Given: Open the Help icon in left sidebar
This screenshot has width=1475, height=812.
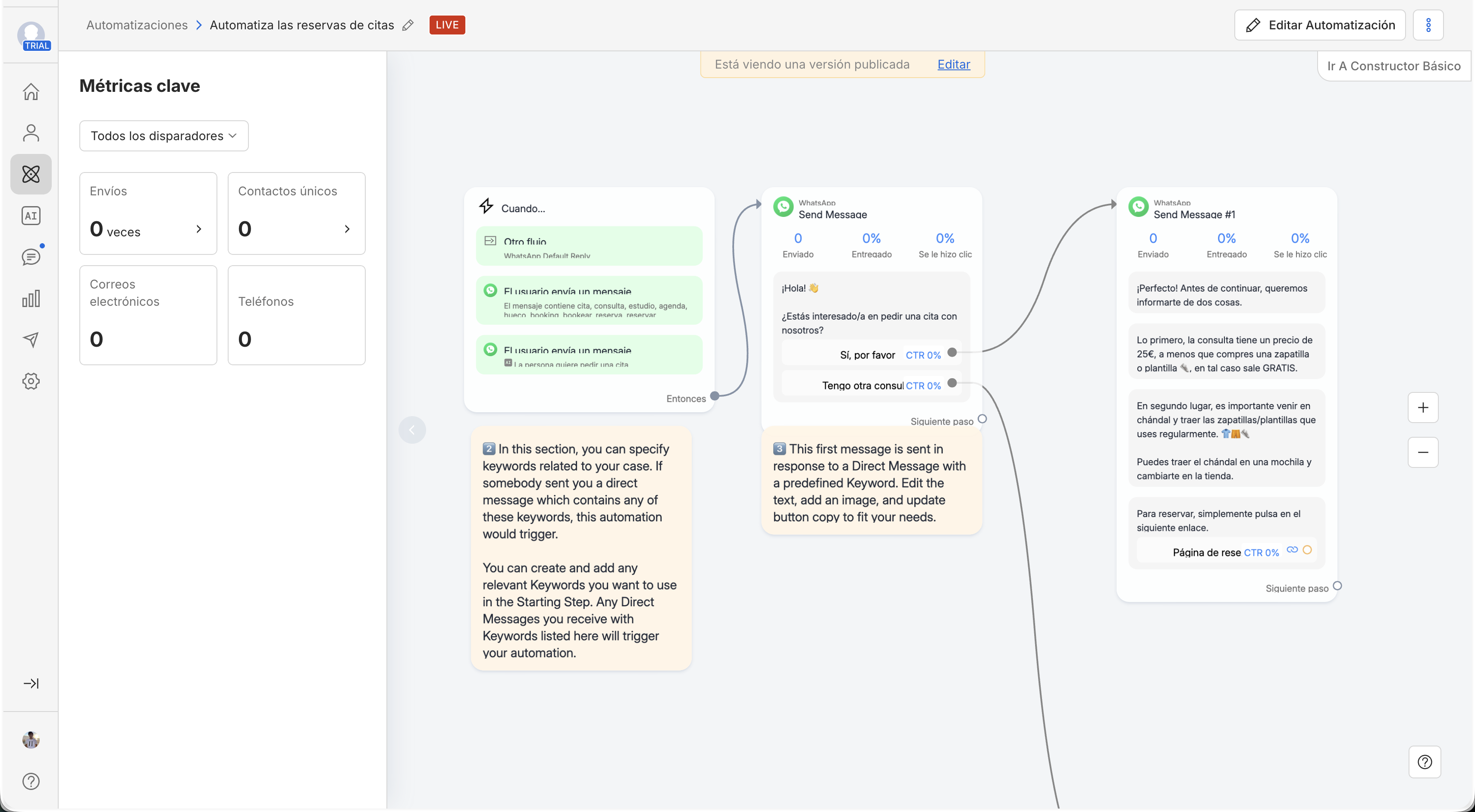Looking at the screenshot, I should [x=31, y=781].
